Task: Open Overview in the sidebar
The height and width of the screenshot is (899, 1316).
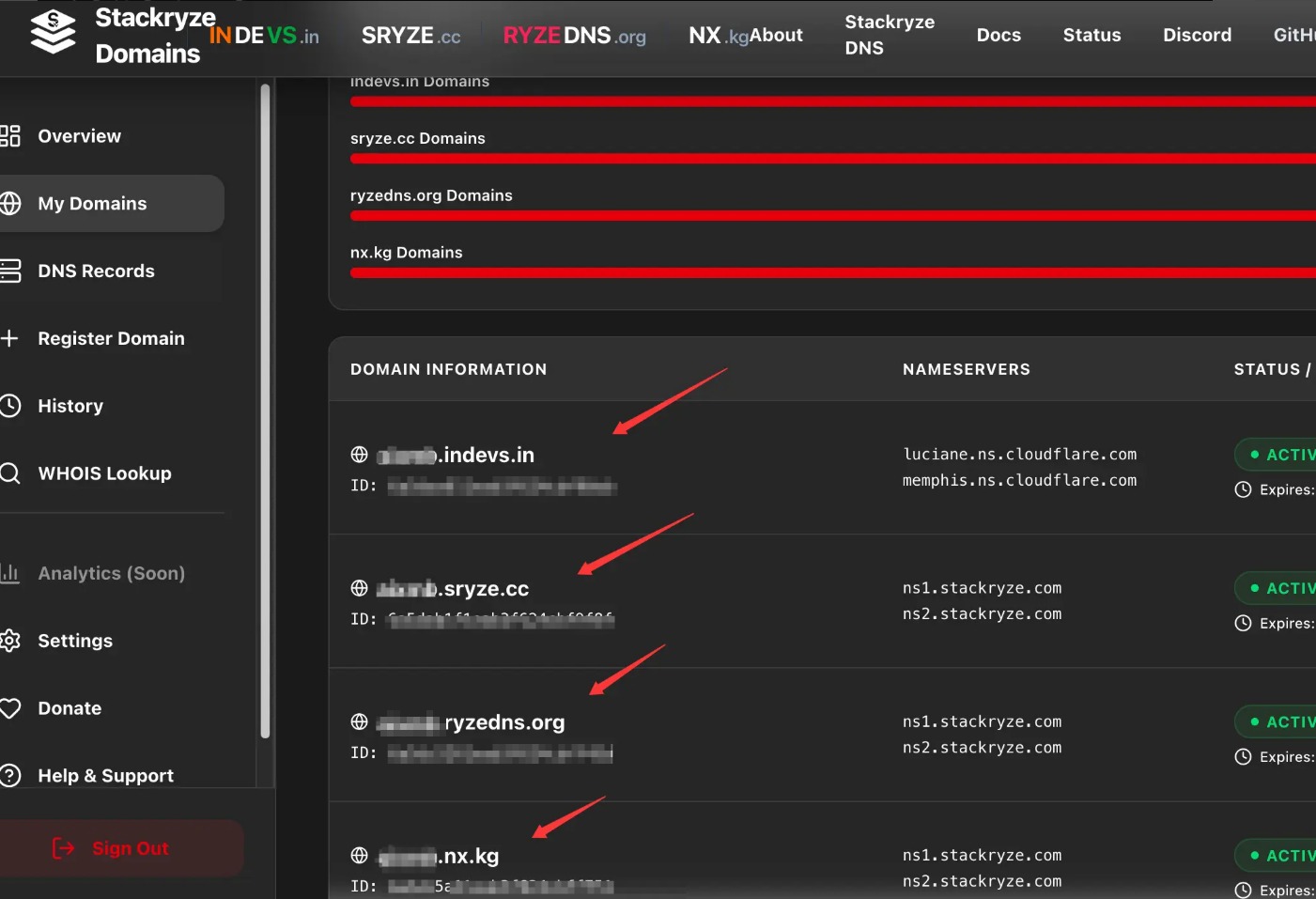Action: point(112,136)
